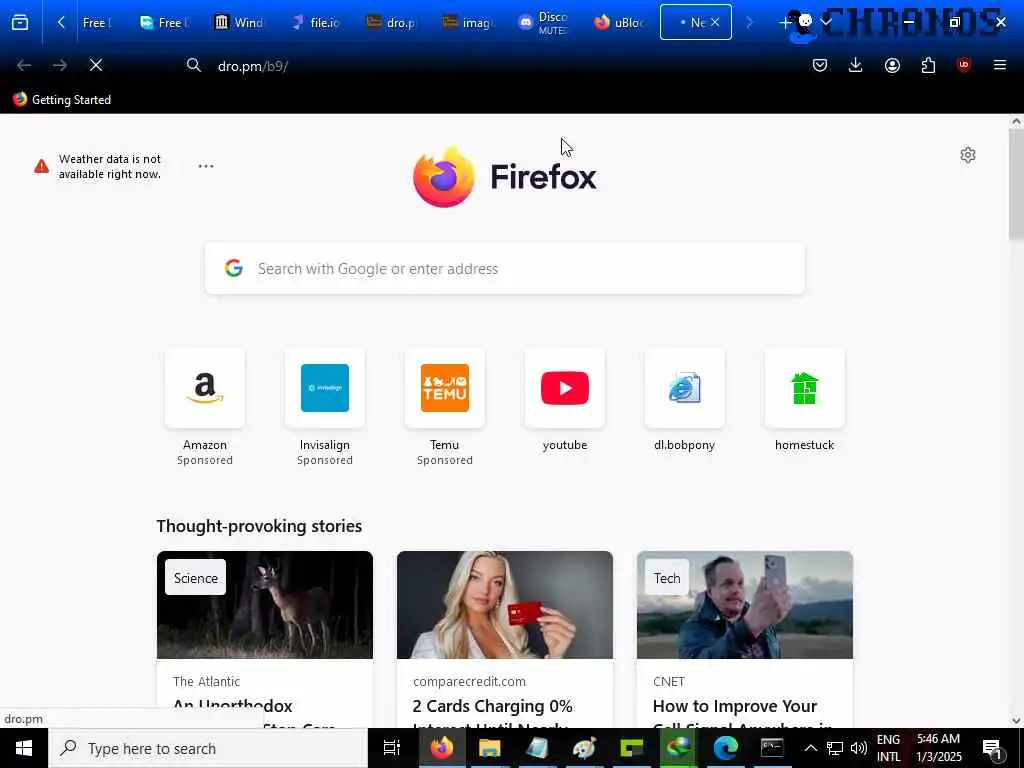
Task: Open The Atlantic story card
Action: point(264,639)
